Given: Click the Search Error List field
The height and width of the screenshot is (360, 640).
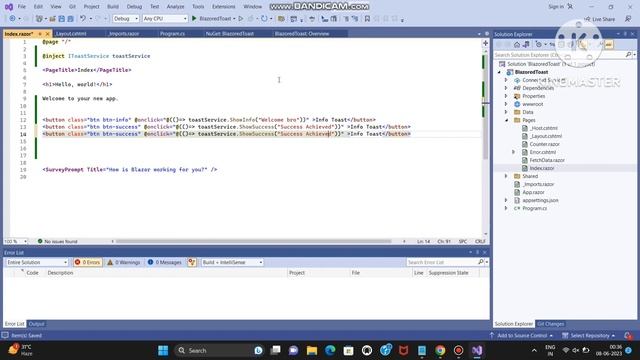Looking at the screenshot, I should (442, 262).
